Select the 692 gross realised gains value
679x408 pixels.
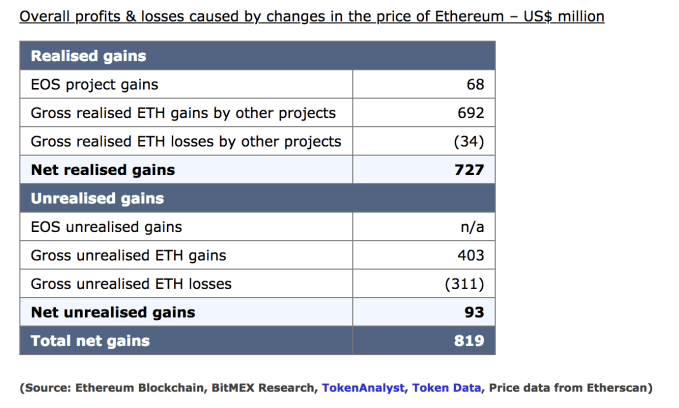(470, 113)
